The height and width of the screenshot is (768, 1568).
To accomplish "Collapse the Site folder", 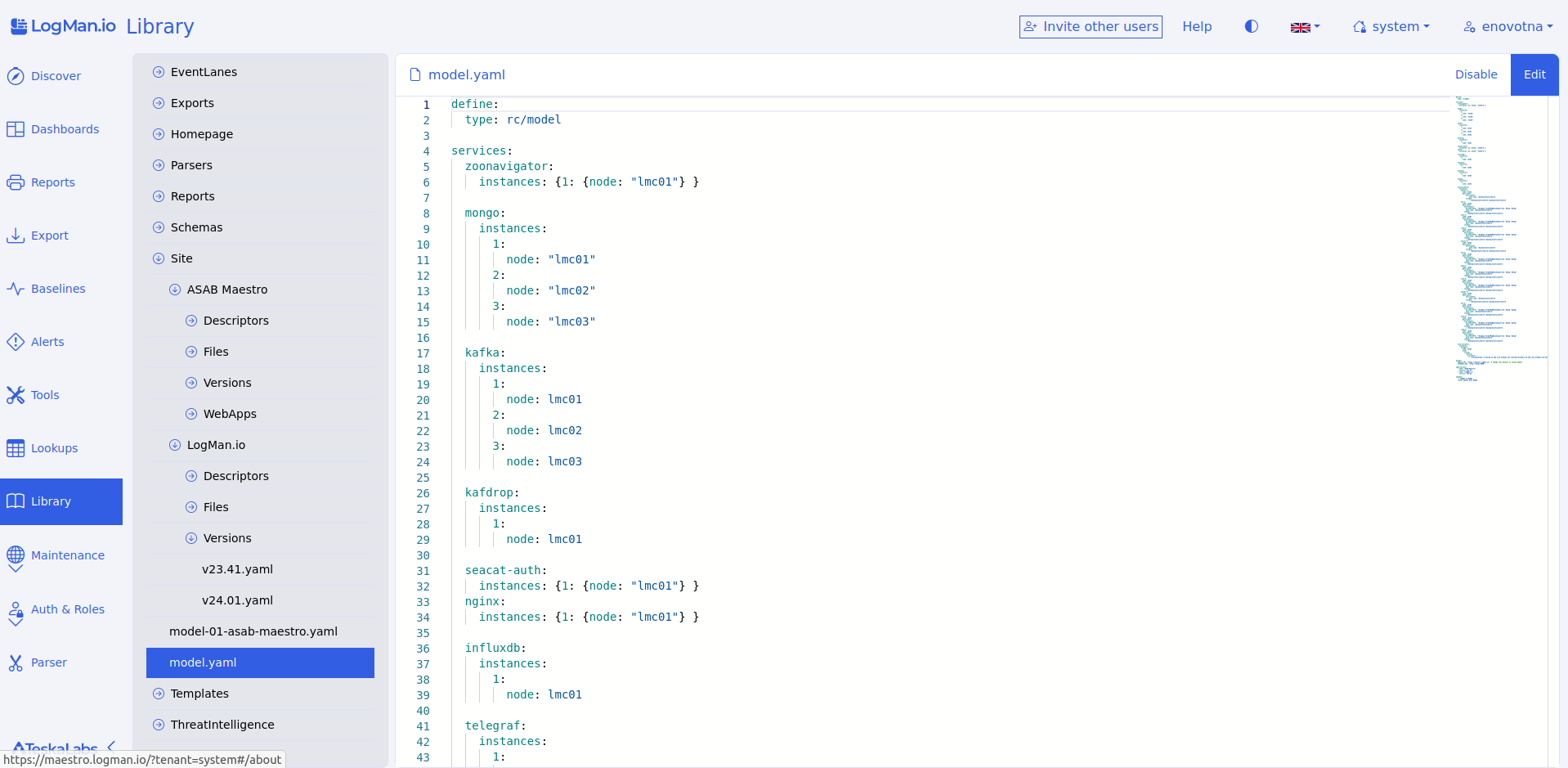I will point(159,258).
